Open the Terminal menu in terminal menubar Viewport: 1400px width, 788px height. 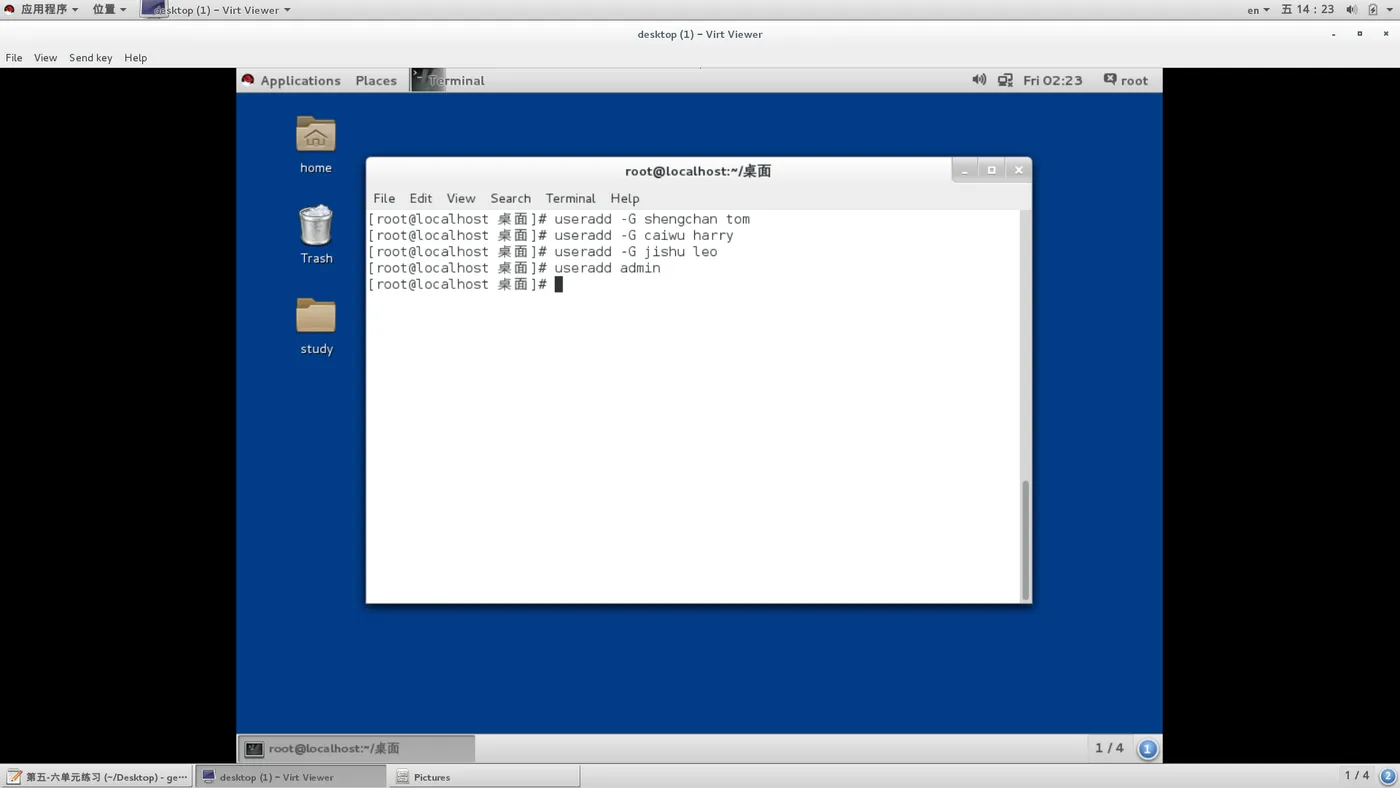point(570,198)
